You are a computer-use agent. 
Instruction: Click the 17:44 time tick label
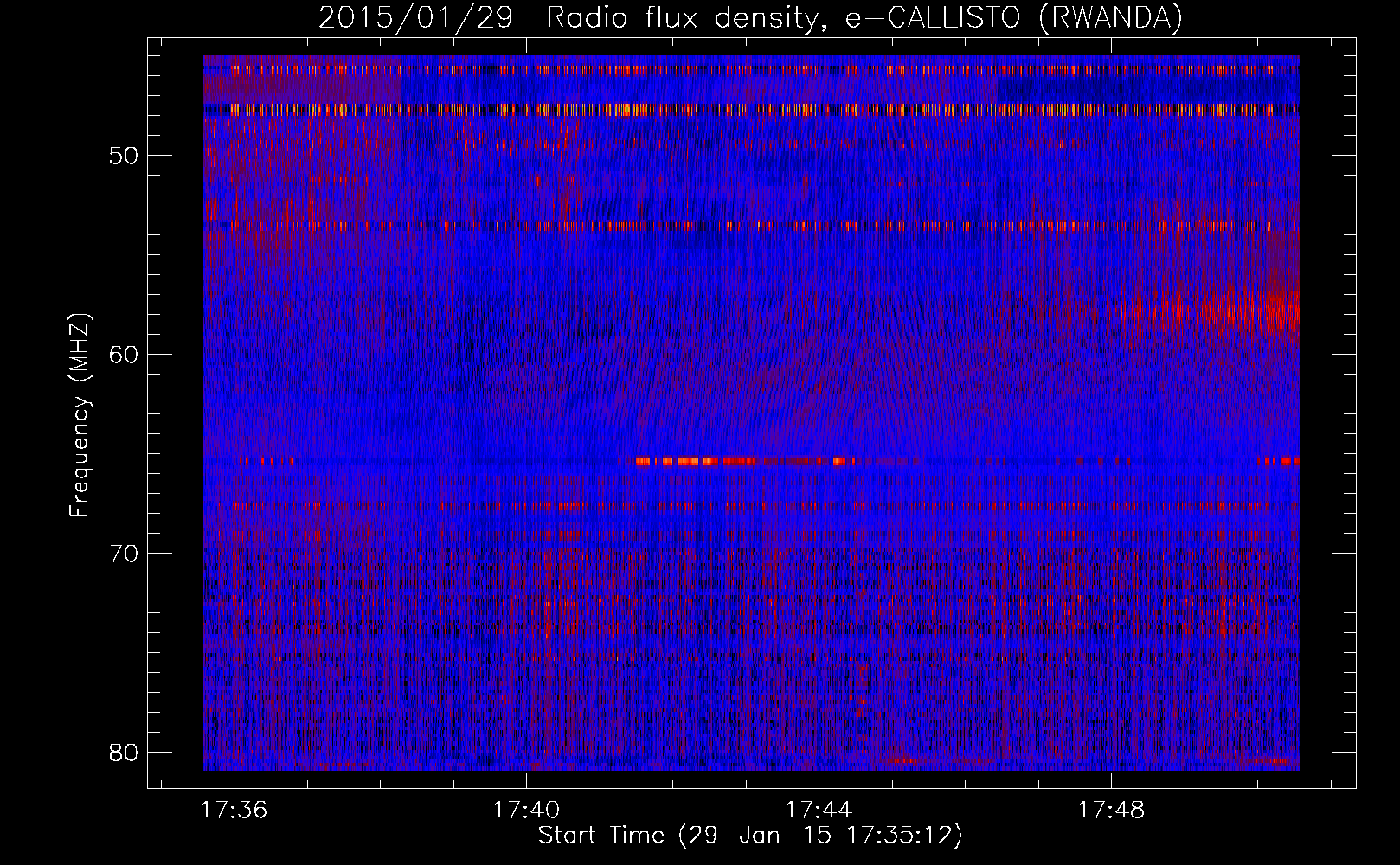[819, 811]
